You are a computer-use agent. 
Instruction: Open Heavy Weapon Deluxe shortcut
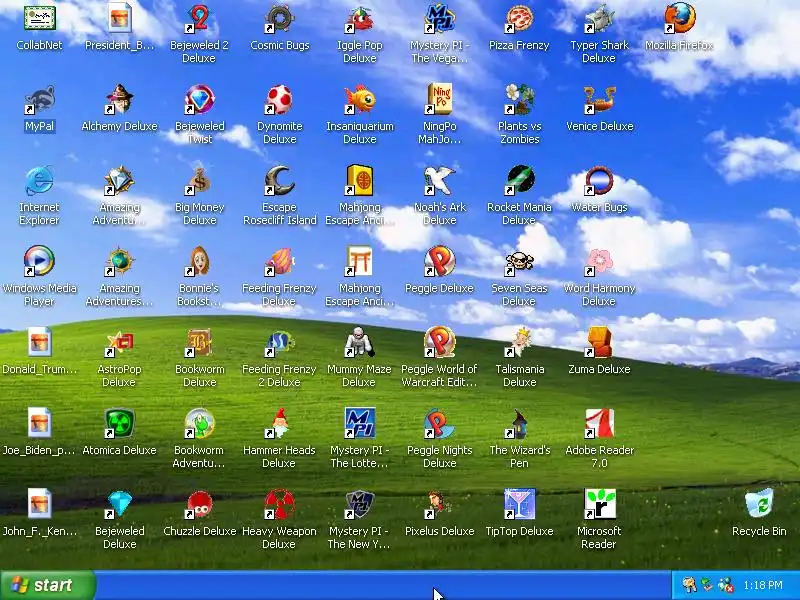coord(279,504)
